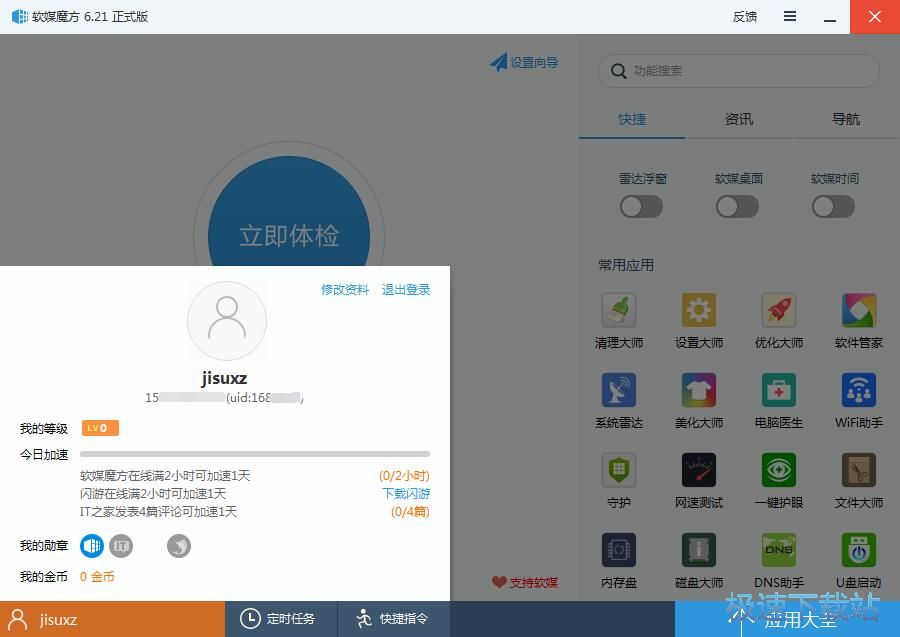Click the 功能搜索 search field
The width and height of the screenshot is (900, 637).
click(x=739, y=71)
